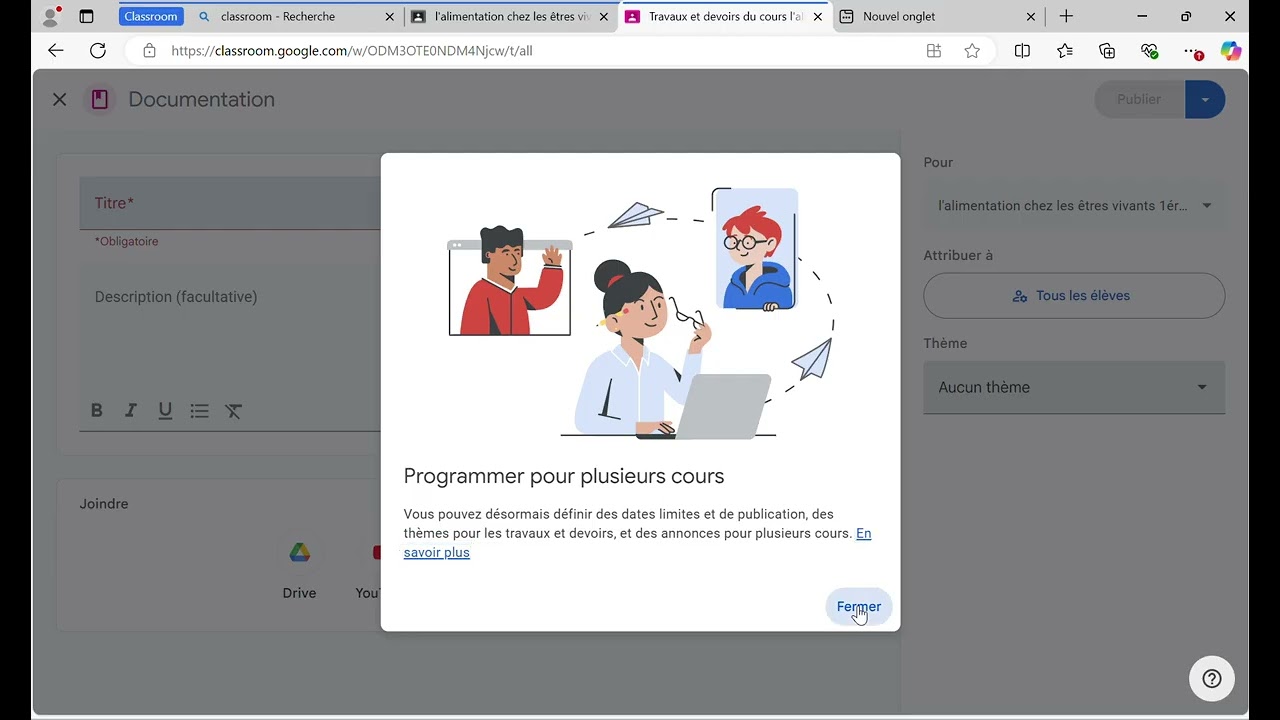Image resolution: width=1280 pixels, height=720 pixels.
Task: Launch the Copilot sidebar
Action: [x=1231, y=51]
